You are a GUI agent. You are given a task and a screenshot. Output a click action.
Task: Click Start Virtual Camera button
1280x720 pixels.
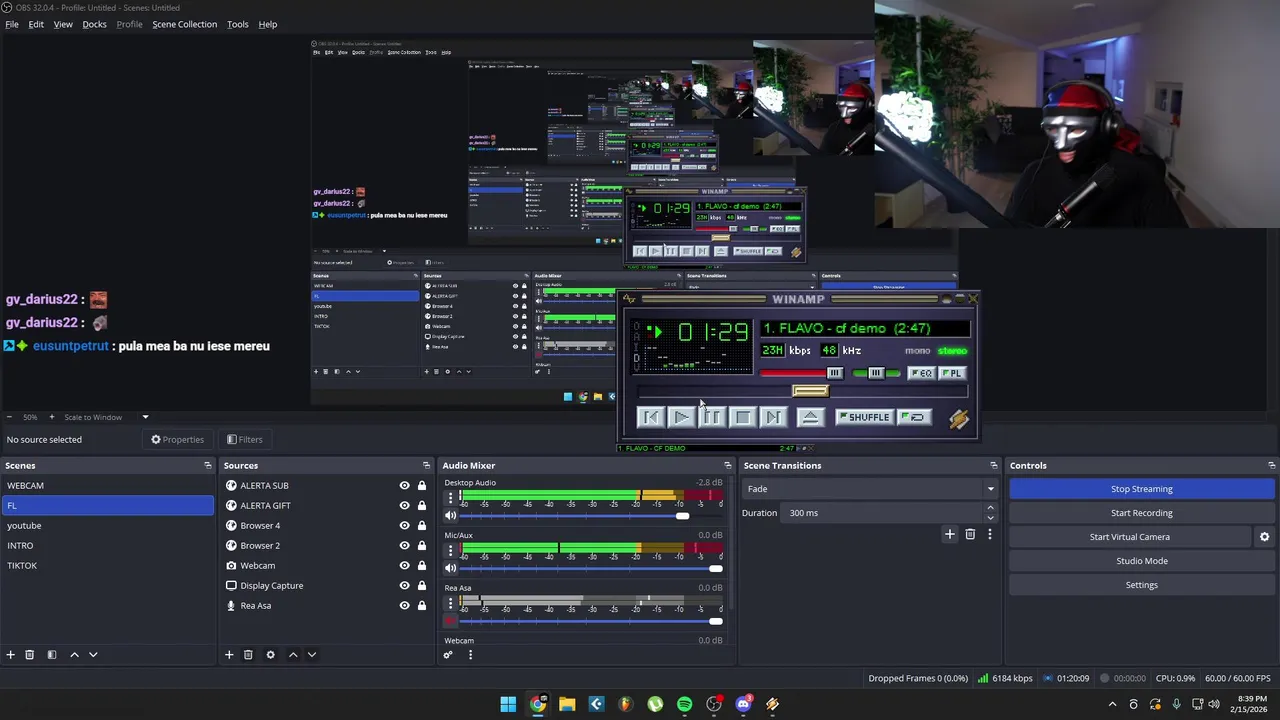(1129, 537)
